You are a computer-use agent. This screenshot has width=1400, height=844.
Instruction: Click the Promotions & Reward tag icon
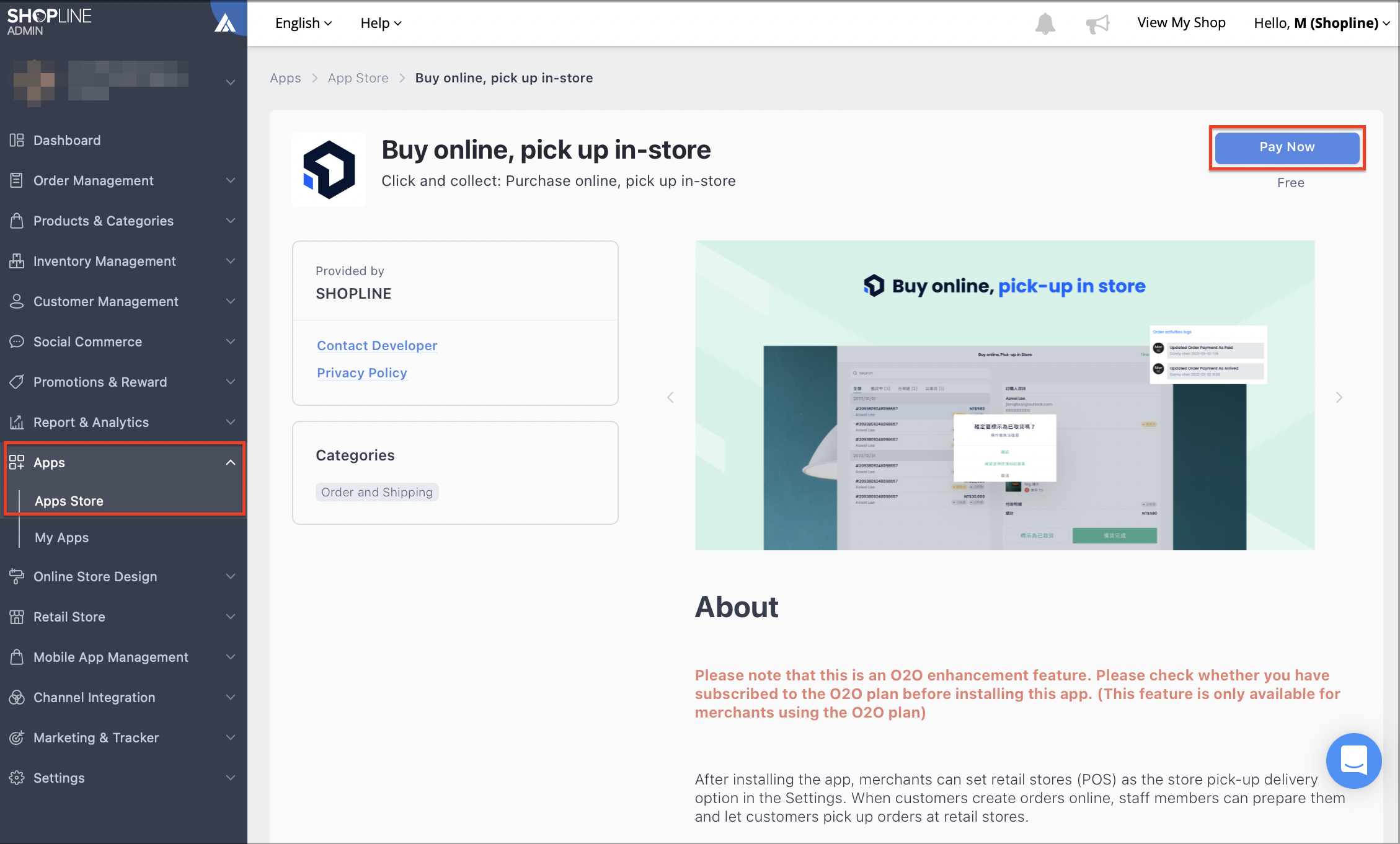(17, 382)
